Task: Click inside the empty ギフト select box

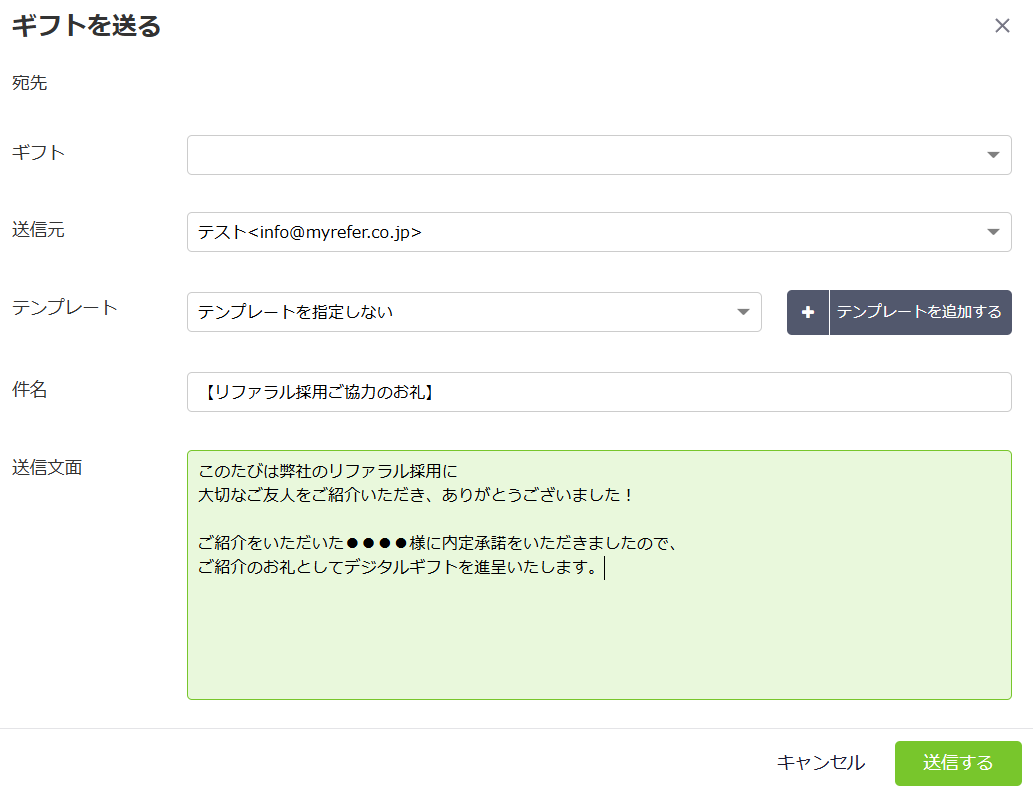Action: (580, 155)
